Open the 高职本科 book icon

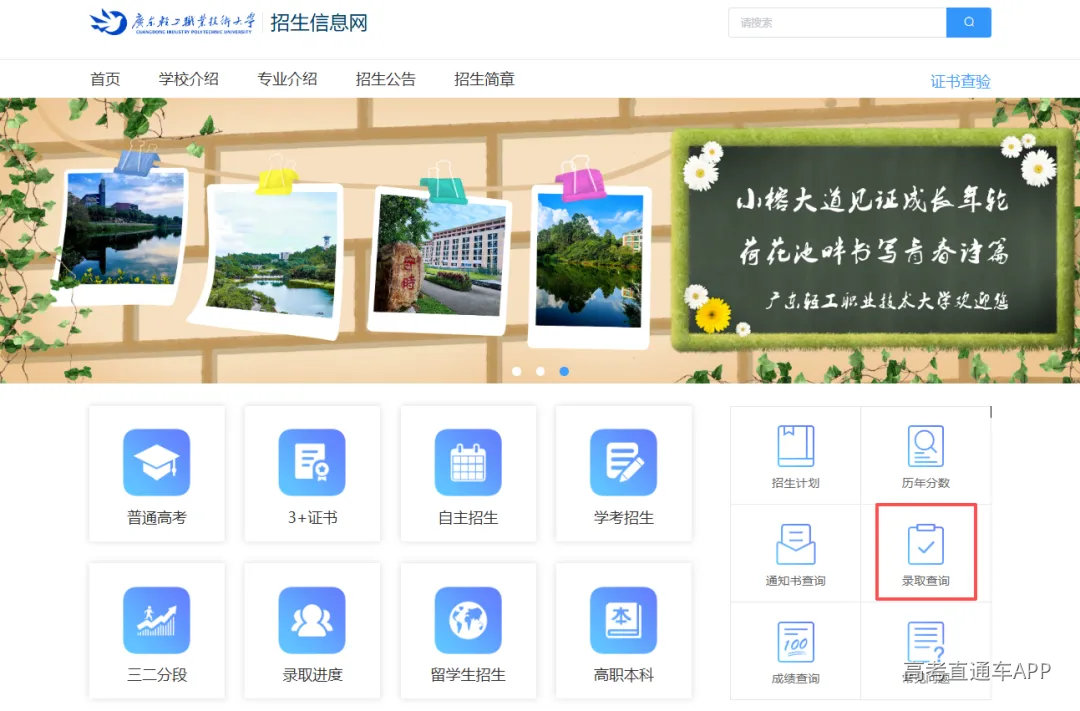623,620
